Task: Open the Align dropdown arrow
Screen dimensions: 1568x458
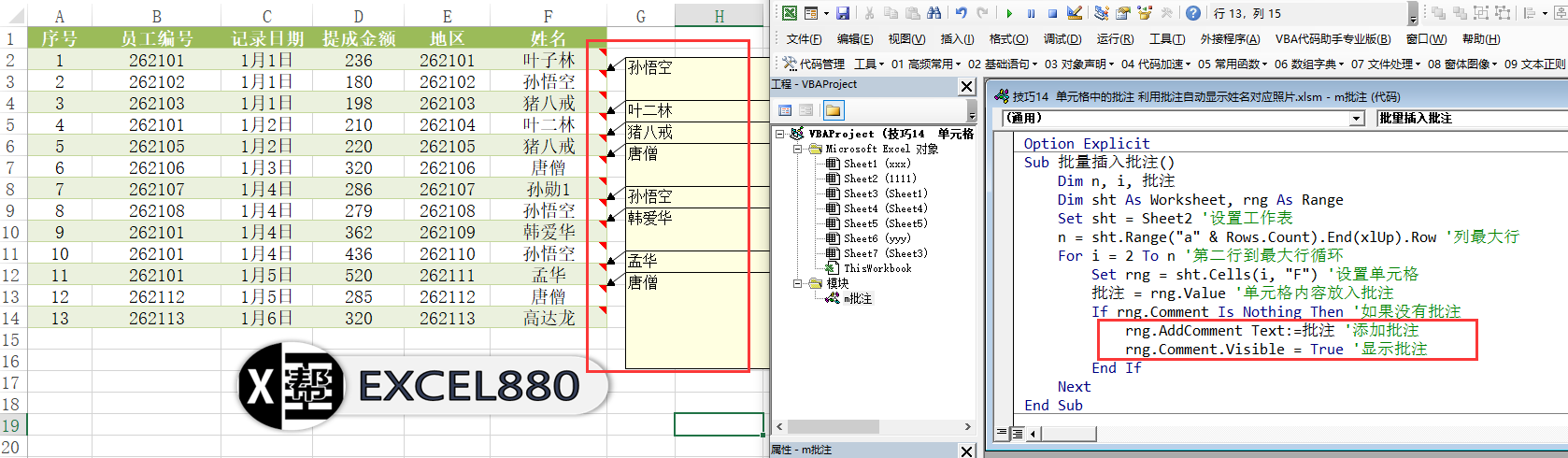Action: point(1543,13)
